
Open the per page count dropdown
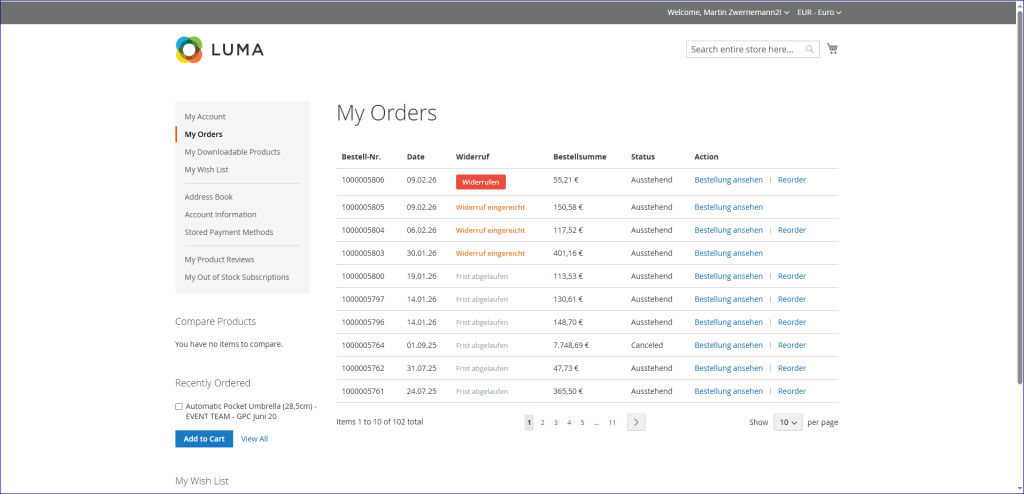click(788, 422)
